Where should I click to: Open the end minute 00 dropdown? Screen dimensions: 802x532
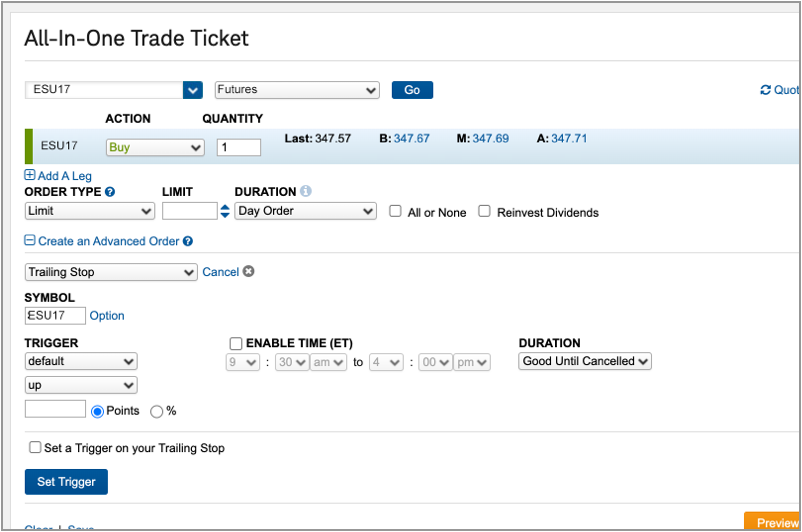[x=436, y=362]
